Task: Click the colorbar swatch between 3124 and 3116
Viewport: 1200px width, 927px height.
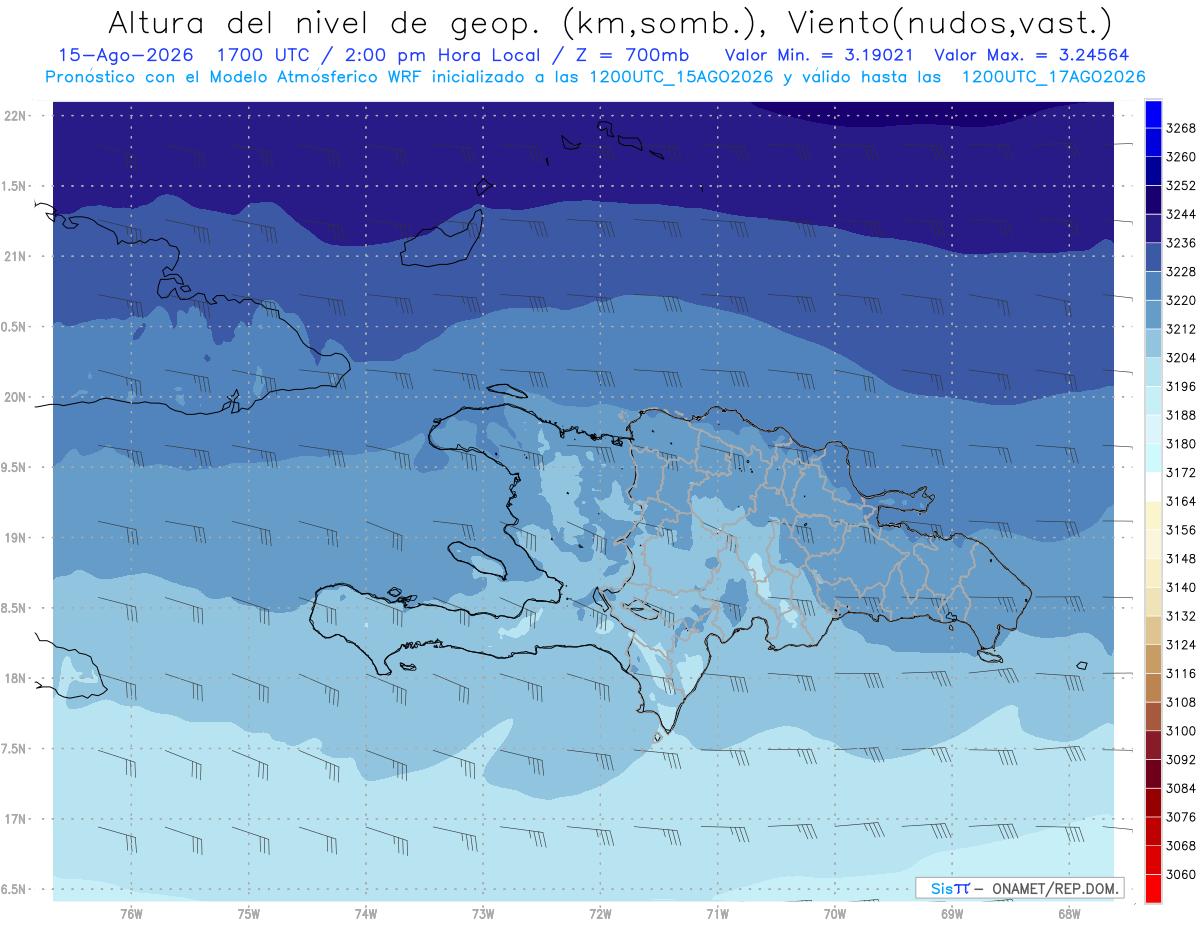Action: [x=1153, y=659]
